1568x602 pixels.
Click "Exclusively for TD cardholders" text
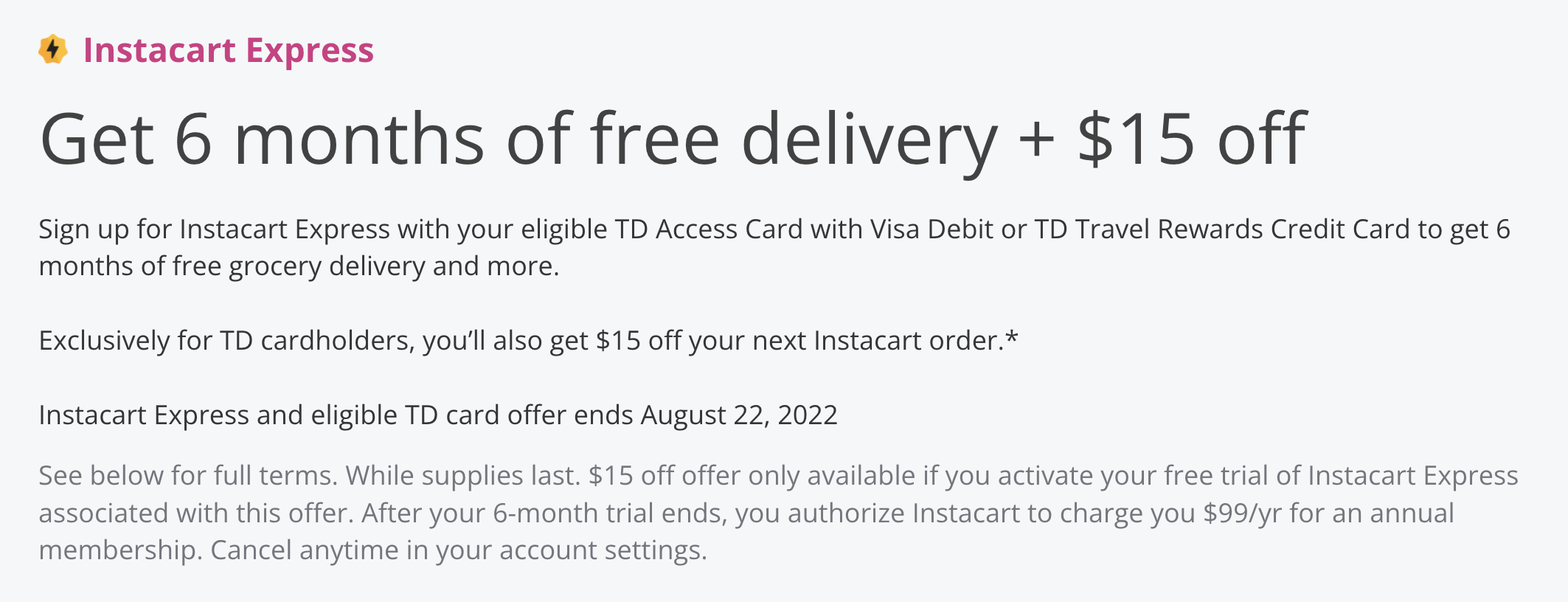point(226,341)
